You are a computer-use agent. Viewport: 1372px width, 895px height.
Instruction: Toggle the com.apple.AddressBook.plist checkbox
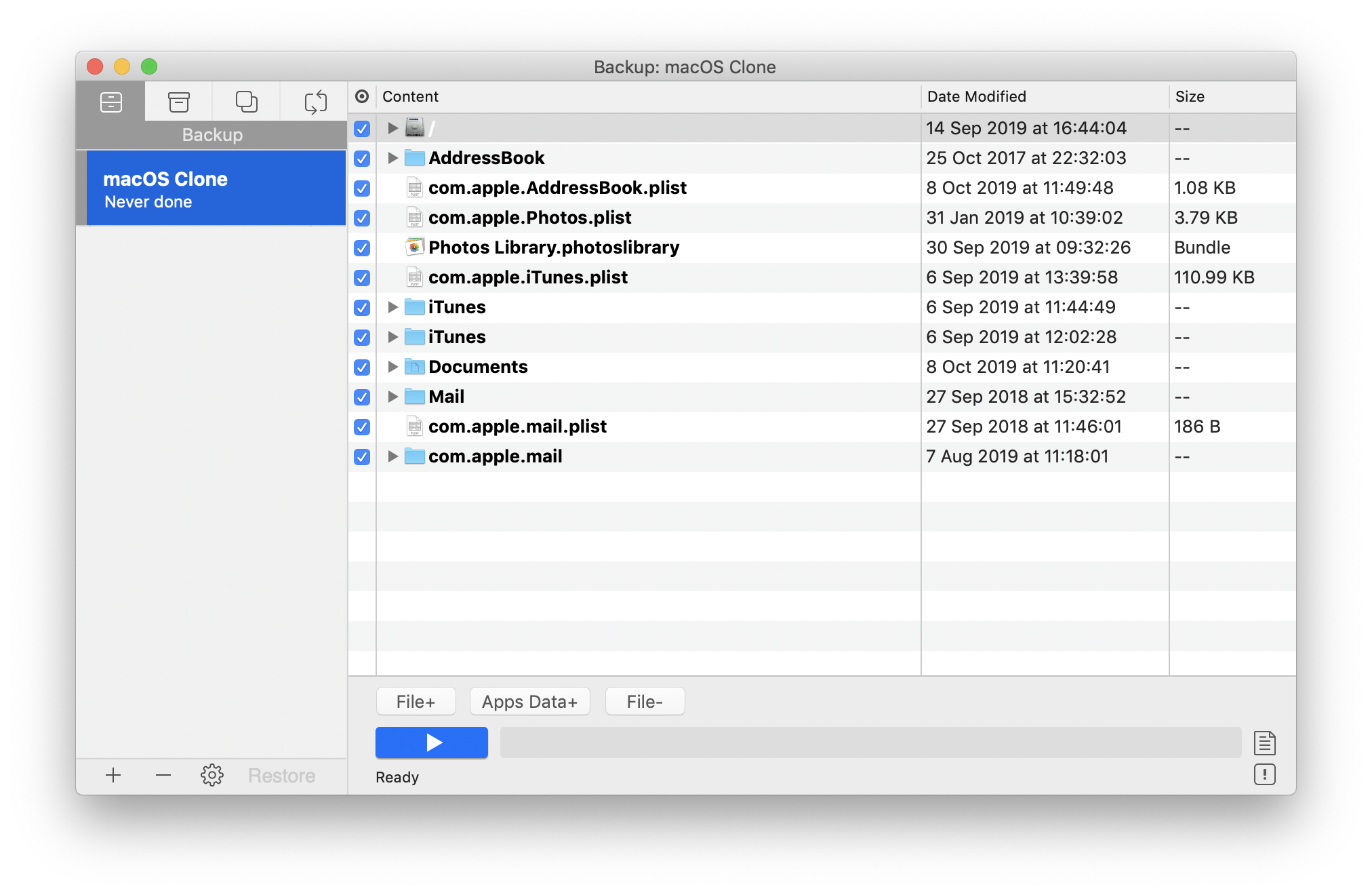coord(362,188)
